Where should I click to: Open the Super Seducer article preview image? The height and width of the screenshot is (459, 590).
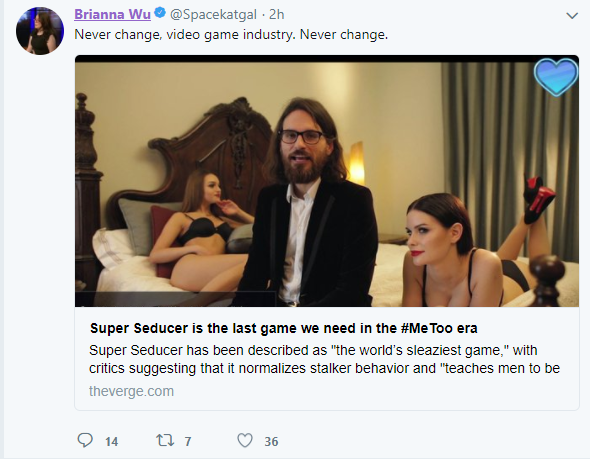pyautogui.click(x=327, y=181)
